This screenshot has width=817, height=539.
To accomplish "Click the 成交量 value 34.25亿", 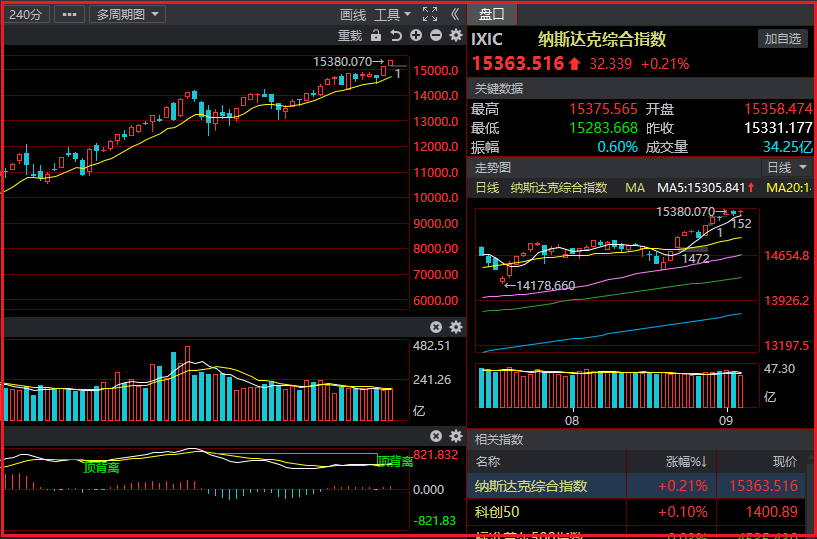I will point(787,147).
